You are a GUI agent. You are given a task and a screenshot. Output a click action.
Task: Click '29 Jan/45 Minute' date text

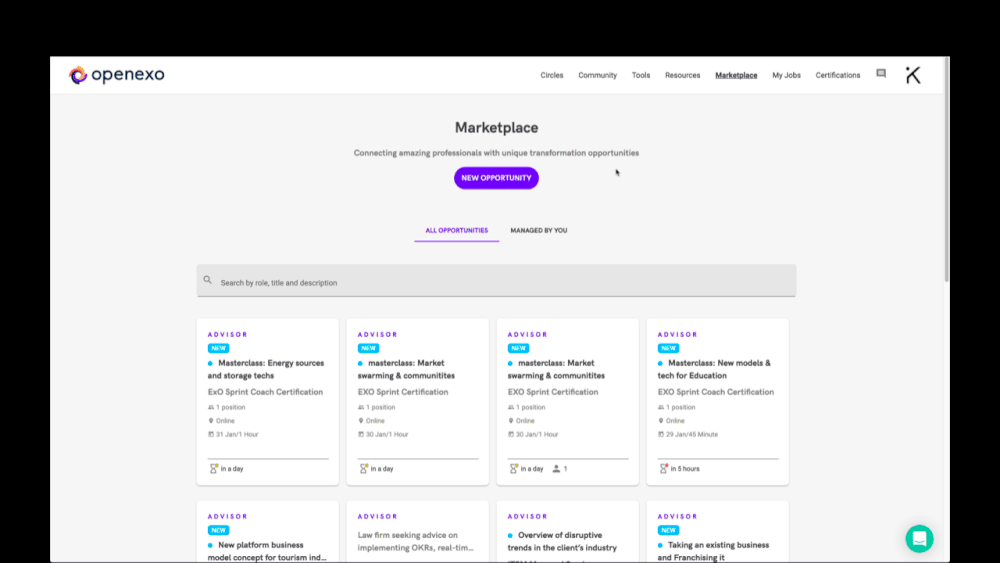tap(692, 434)
